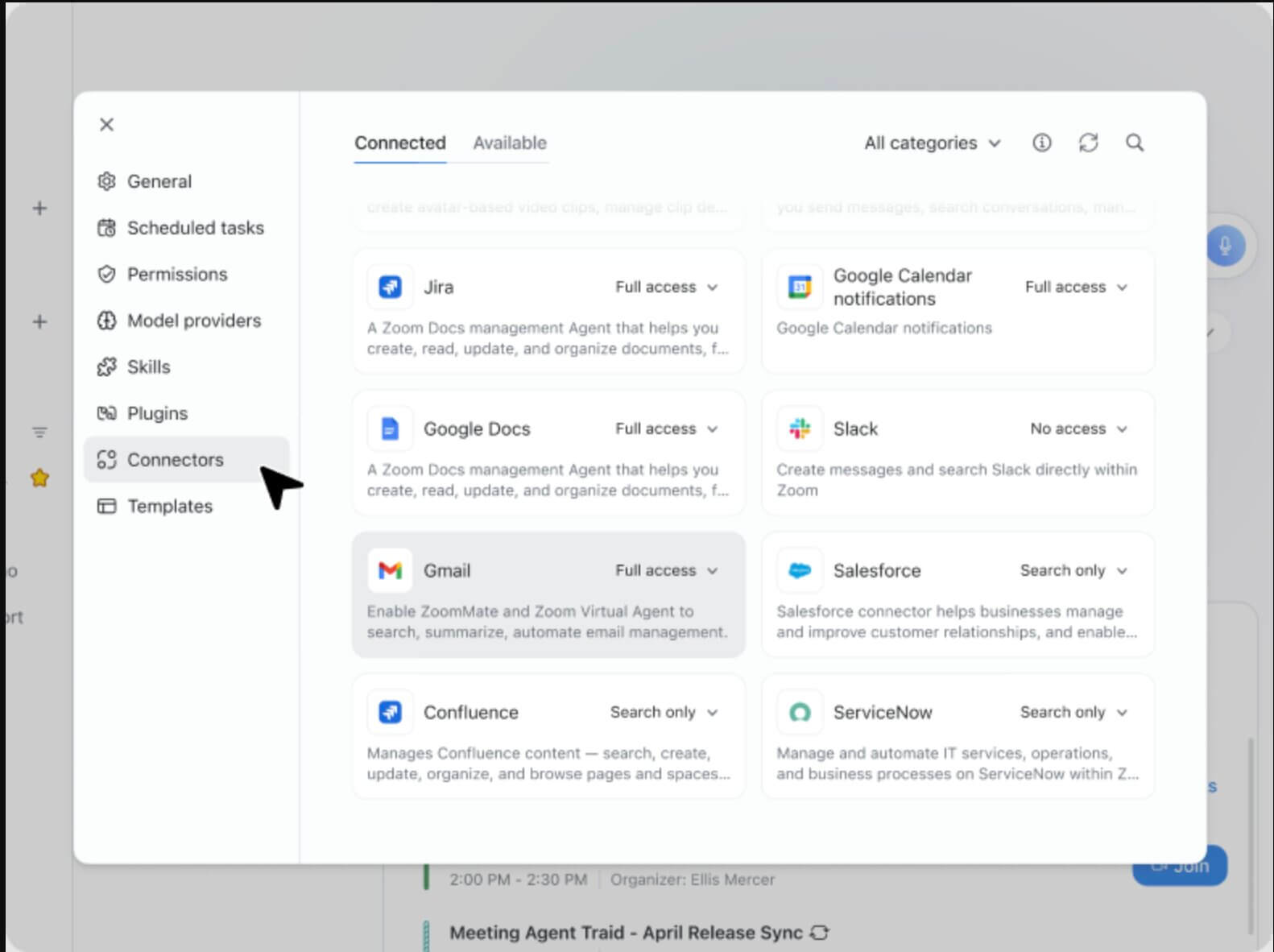The width and height of the screenshot is (1274, 952).
Task: Click the background window vertical scrollbar
Action: pyautogui.click(x=1251, y=835)
